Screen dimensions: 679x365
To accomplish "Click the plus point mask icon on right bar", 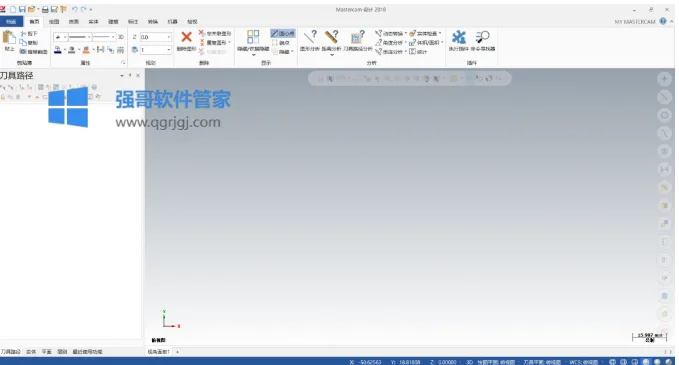I will [x=664, y=79].
